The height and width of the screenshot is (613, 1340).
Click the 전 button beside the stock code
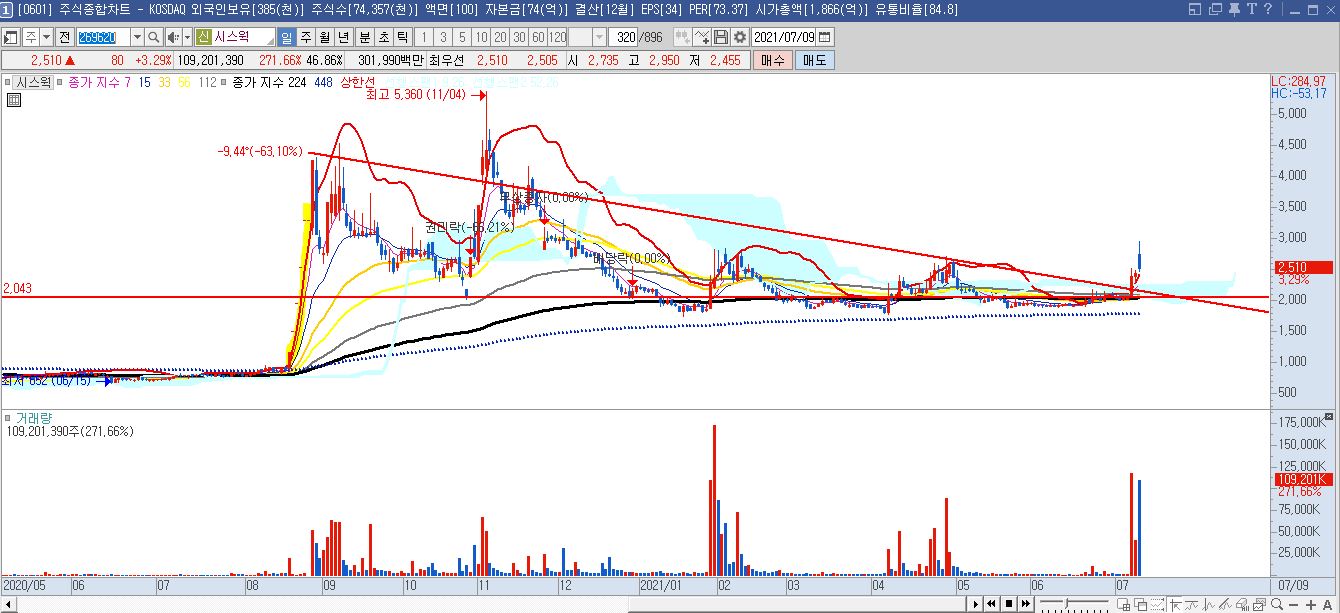(x=64, y=37)
